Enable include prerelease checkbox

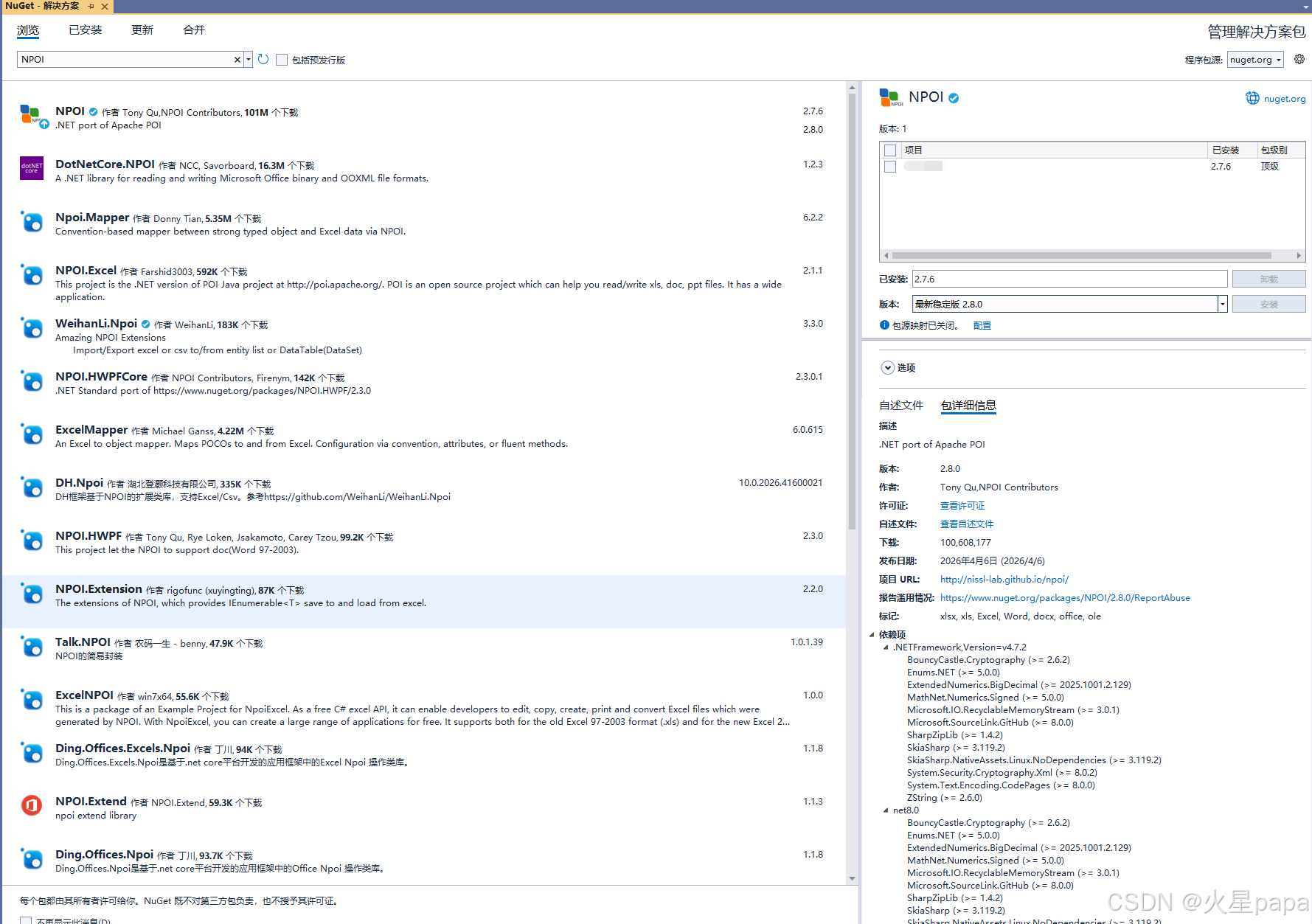click(282, 60)
